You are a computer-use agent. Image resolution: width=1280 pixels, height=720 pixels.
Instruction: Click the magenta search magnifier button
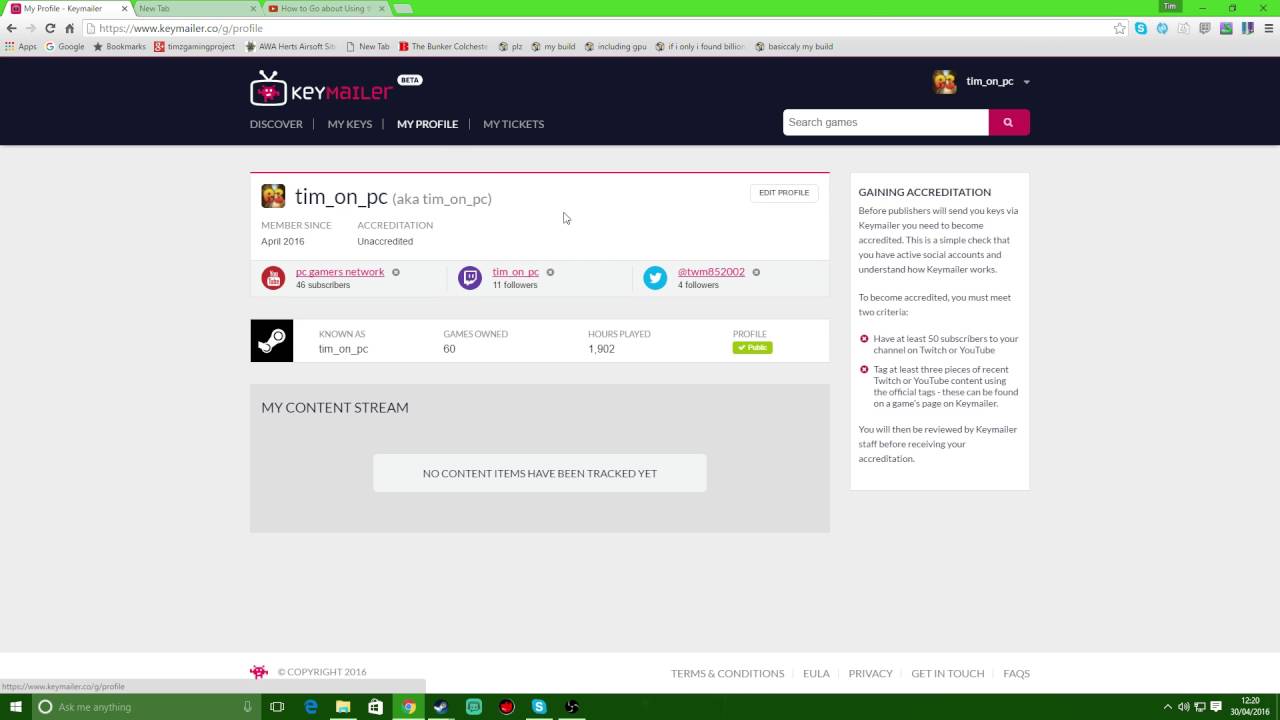pos(1008,122)
